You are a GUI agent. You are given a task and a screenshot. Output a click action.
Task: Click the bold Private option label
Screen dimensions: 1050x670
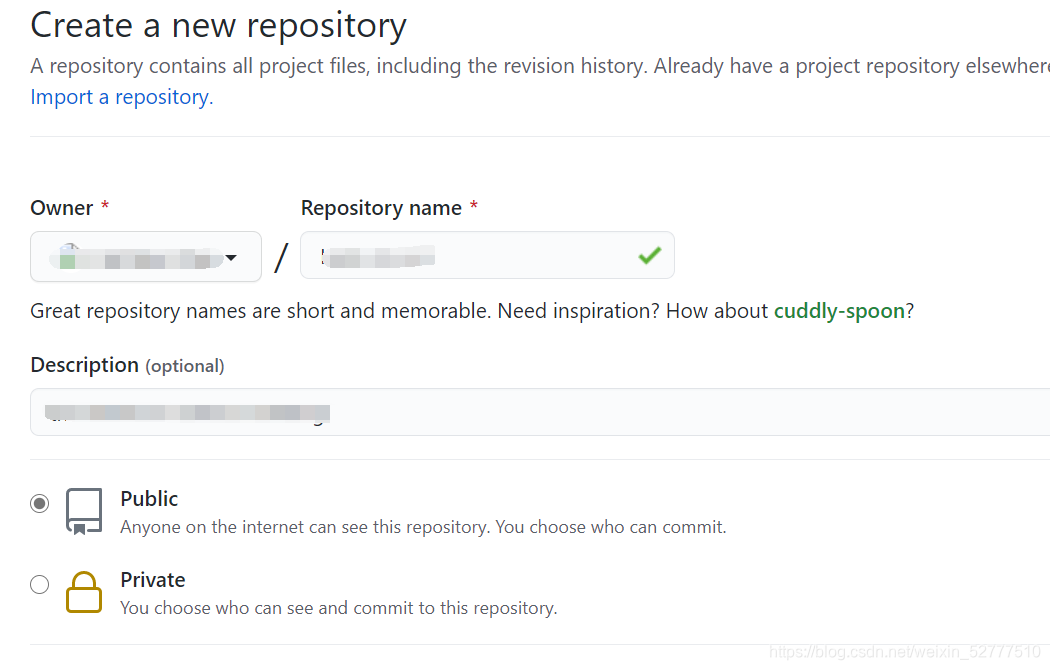(152, 580)
